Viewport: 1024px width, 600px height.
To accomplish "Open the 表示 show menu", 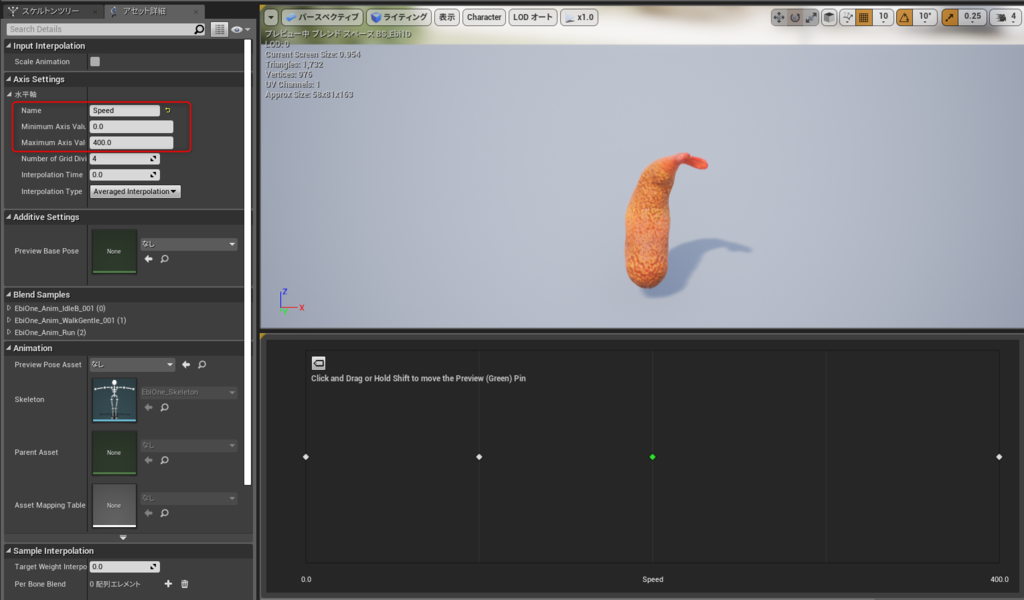I will pyautogui.click(x=447, y=18).
